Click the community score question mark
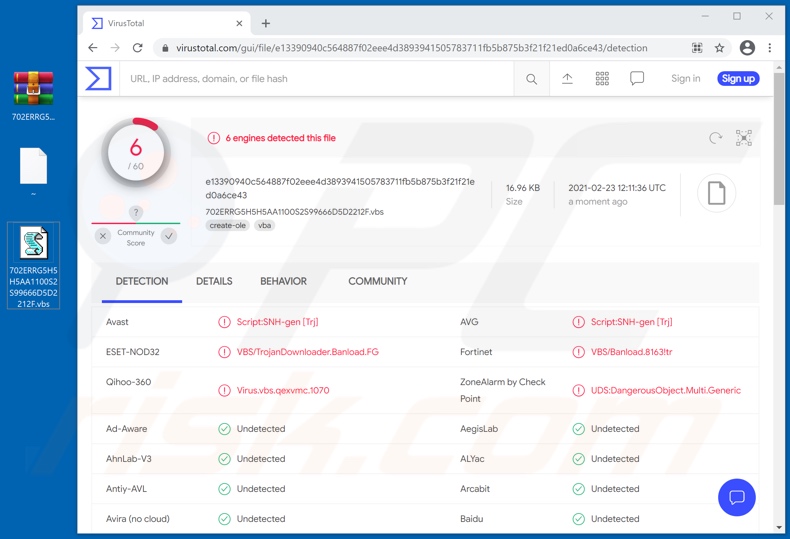The width and height of the screenshot is (790, 539). click(x=136, y=213)
